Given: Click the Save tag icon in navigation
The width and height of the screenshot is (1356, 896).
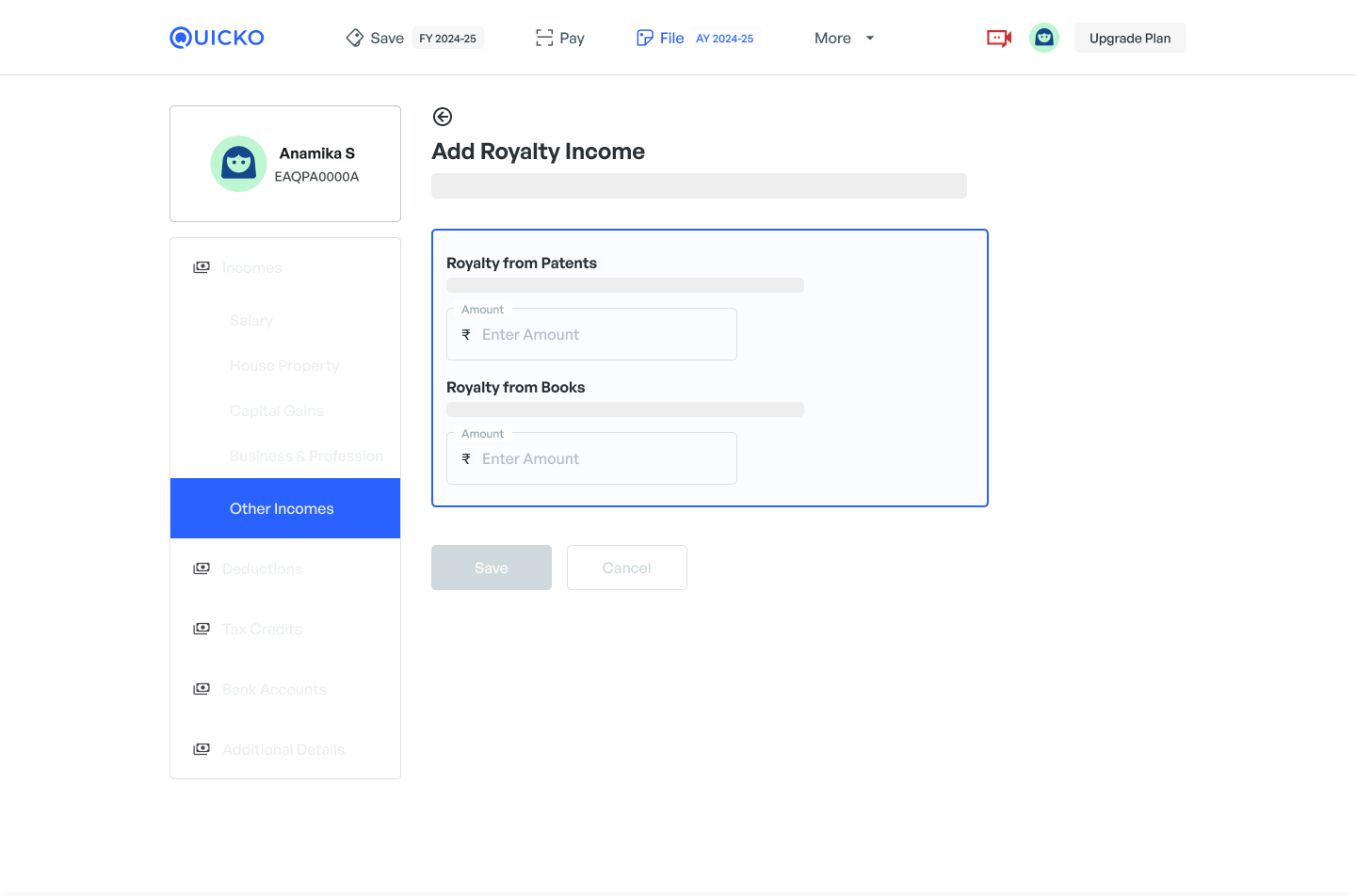Looking at the screenshot, I should pos(355,38).
